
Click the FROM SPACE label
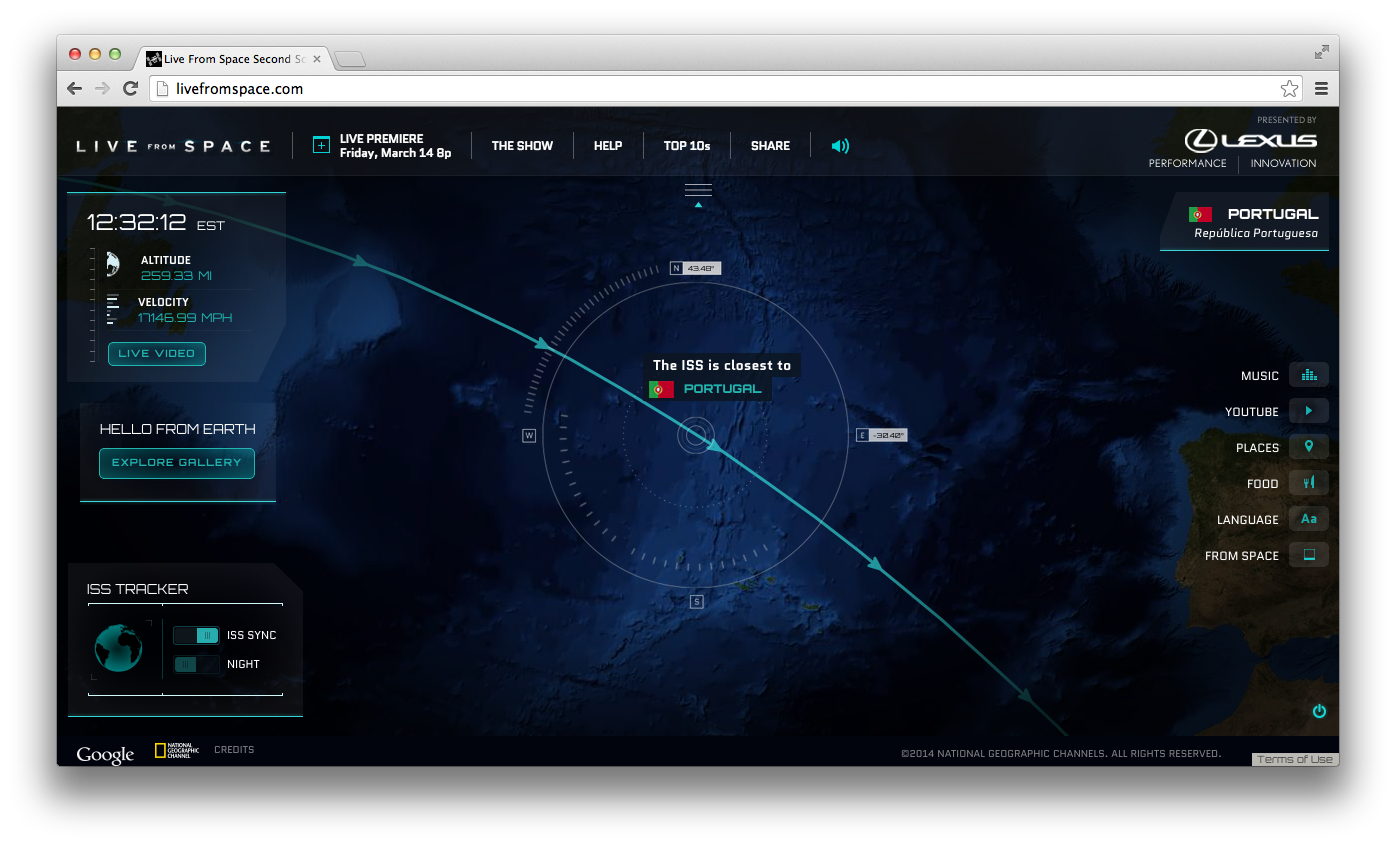1242,556
